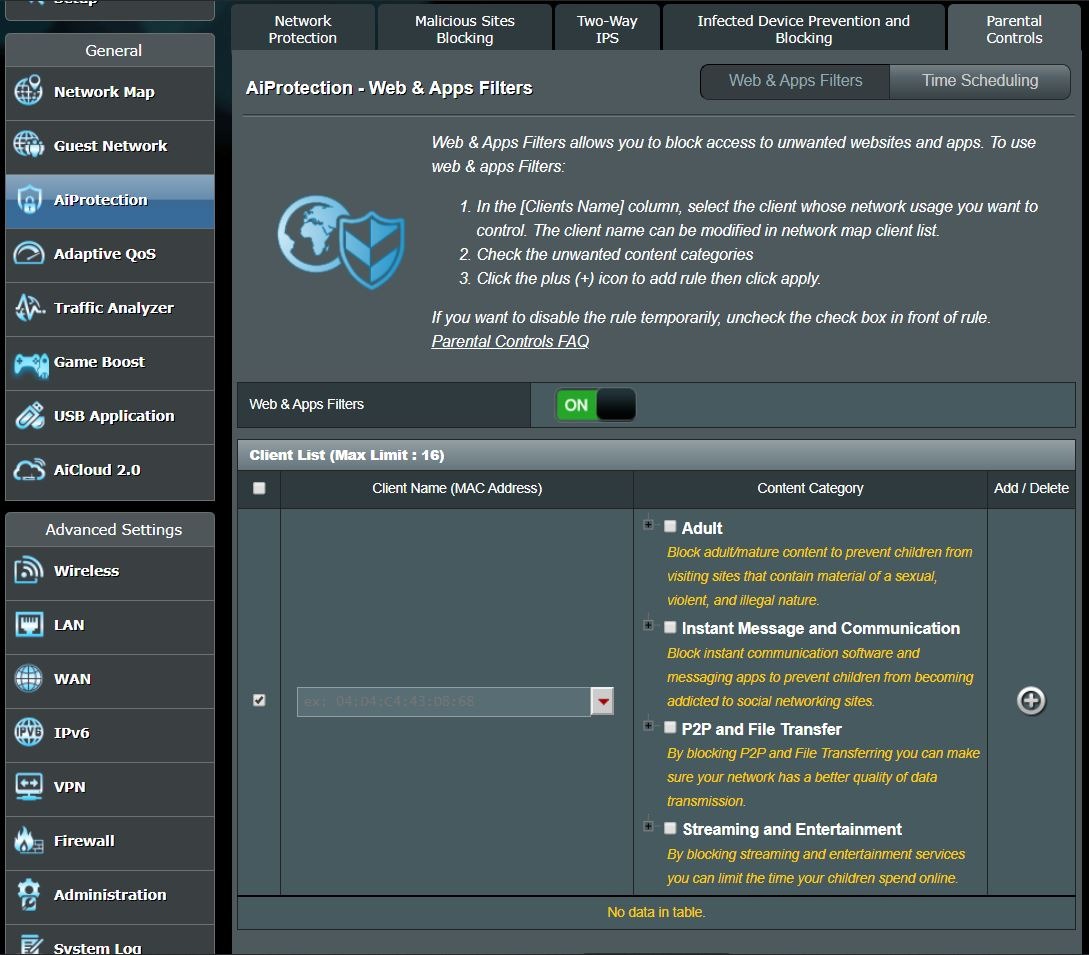Image resolution: width=1089 pixels, height=955 pixels.
Task: Click the Game Boost gamepad icon
Action: 30,362
